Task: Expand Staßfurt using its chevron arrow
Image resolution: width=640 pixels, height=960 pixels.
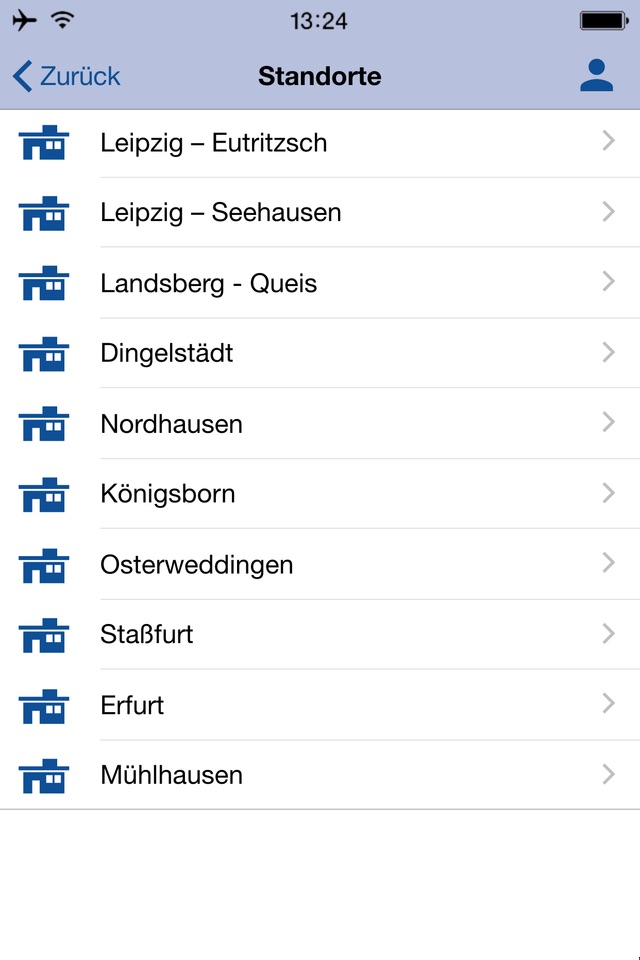Action: tap(608, 634)
